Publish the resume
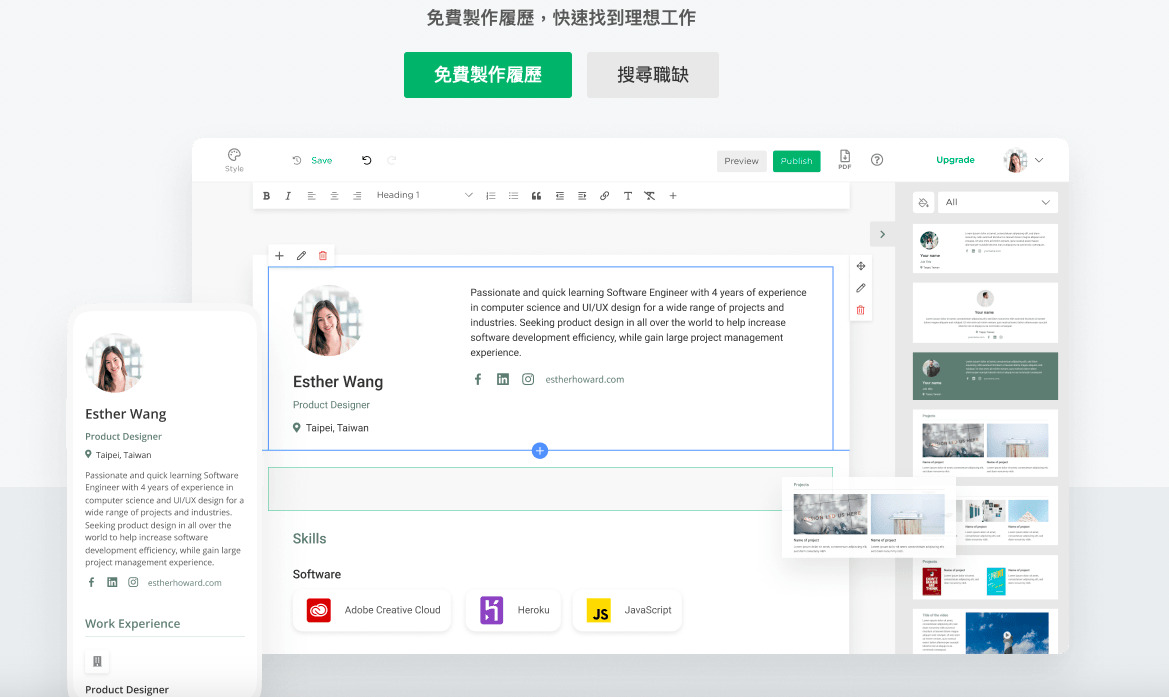The height and width of the screenshot is (697, 1169). [x=796, y=161]
